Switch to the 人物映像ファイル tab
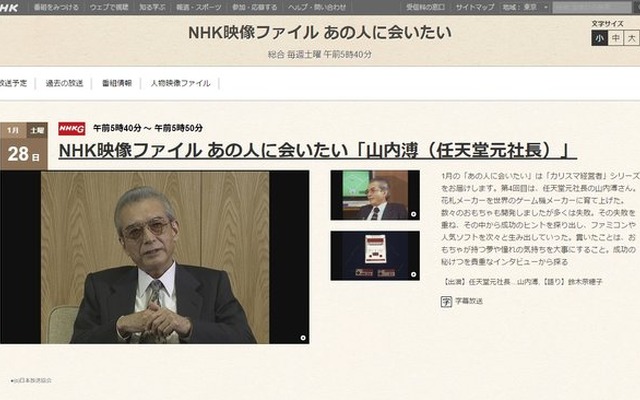This screenshot has width=640, height=400. pyautogui.click(x=180, y=83)
